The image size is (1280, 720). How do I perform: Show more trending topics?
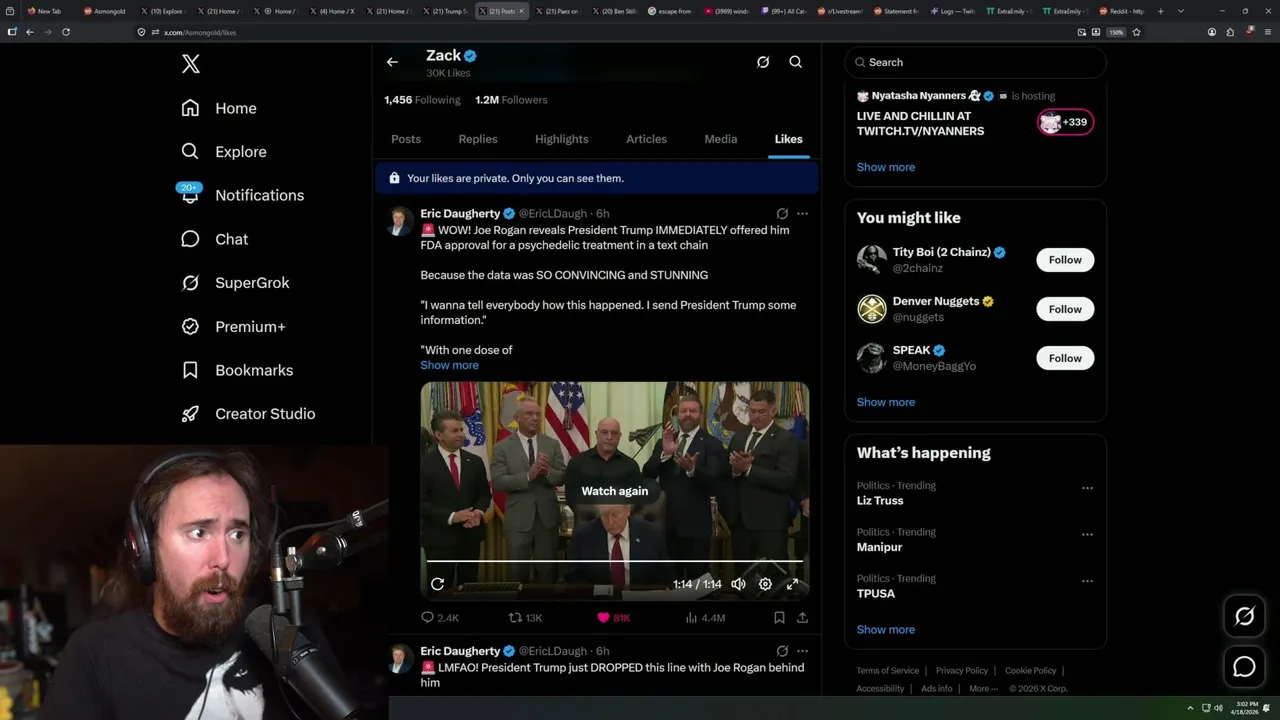(x=885, y=630)
